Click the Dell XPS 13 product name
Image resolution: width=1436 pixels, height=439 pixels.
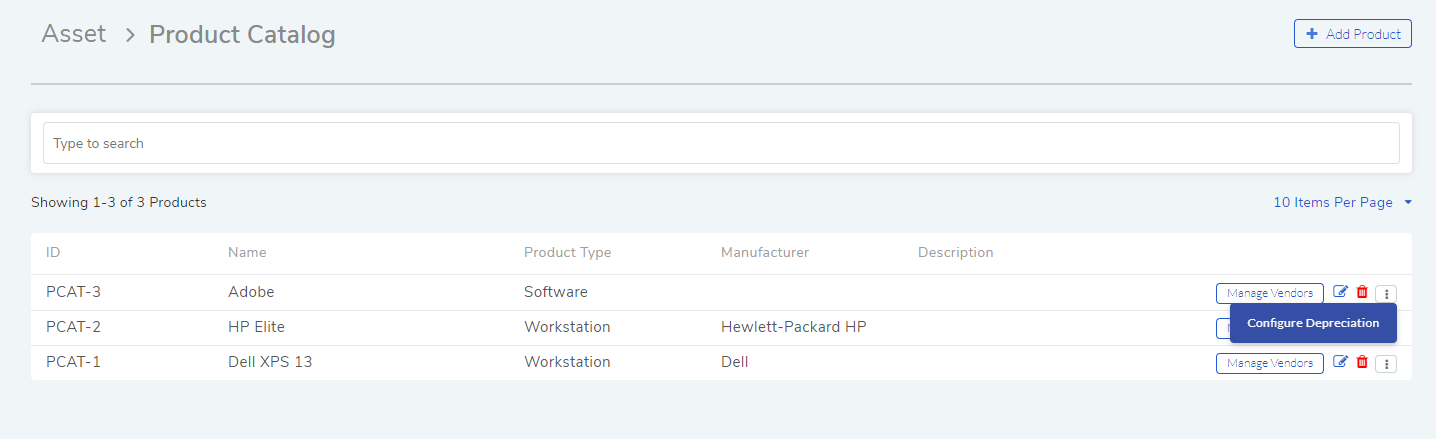click(270, 362)
